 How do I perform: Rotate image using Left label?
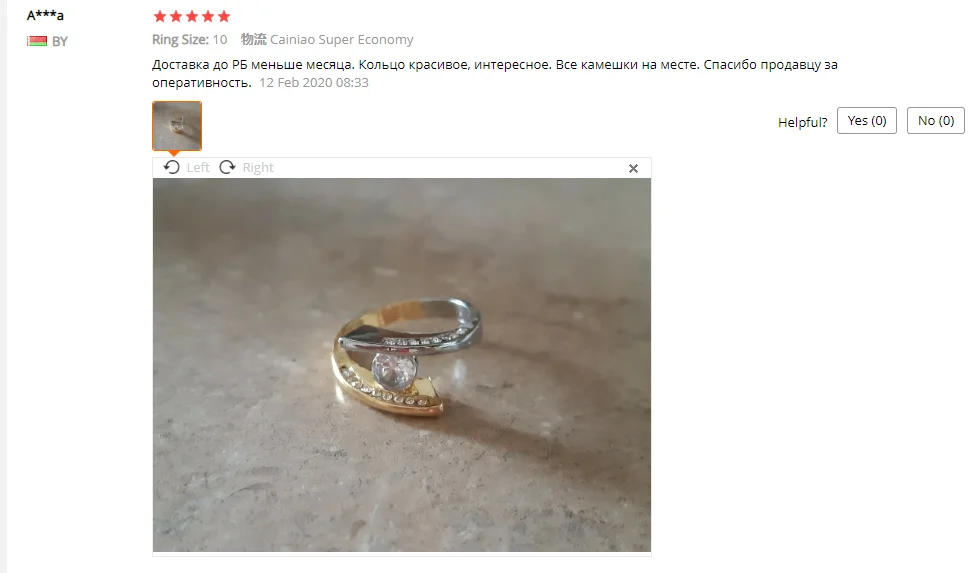point(198,167)
